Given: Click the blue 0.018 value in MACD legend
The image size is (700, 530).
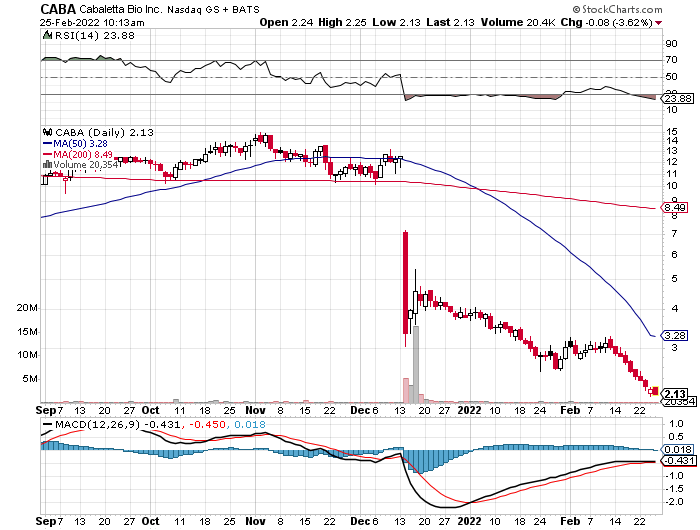Looking at the screenshot, I should click(x=250, y=424).
